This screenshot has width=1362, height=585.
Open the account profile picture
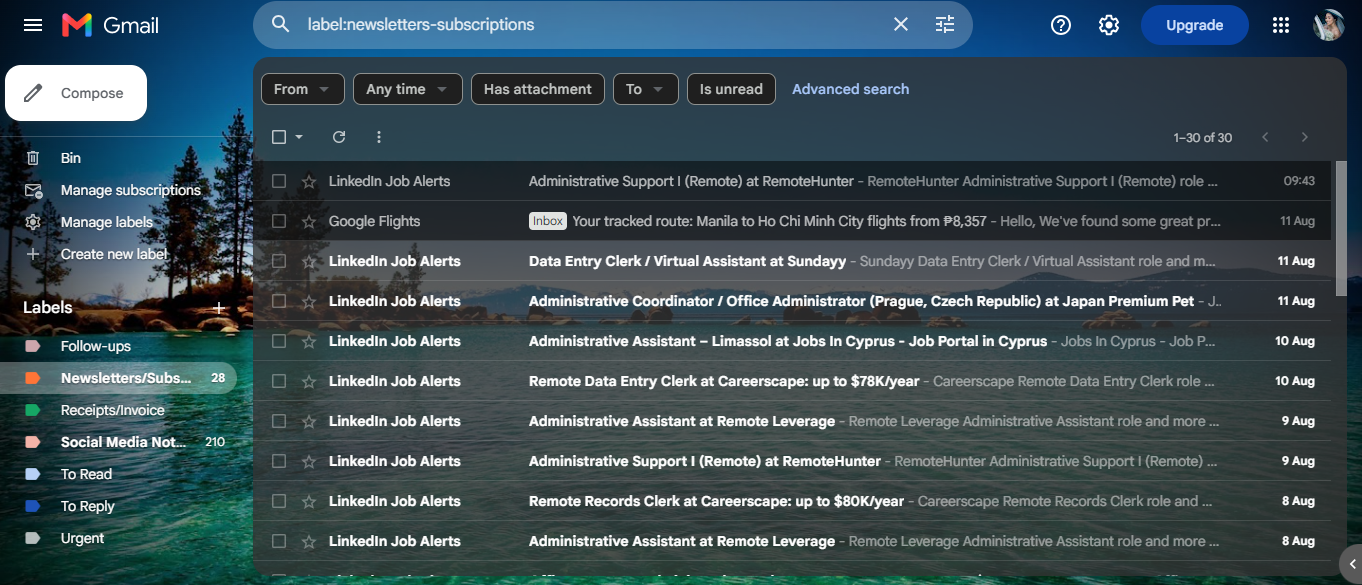coord(1329,25)
